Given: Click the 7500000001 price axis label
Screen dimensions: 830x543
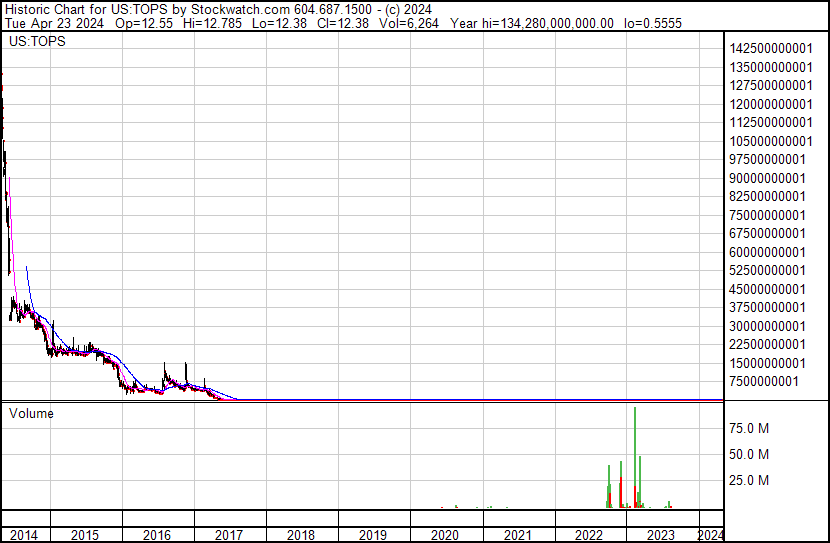Looking at the screenshot, I should coord(767,381).
